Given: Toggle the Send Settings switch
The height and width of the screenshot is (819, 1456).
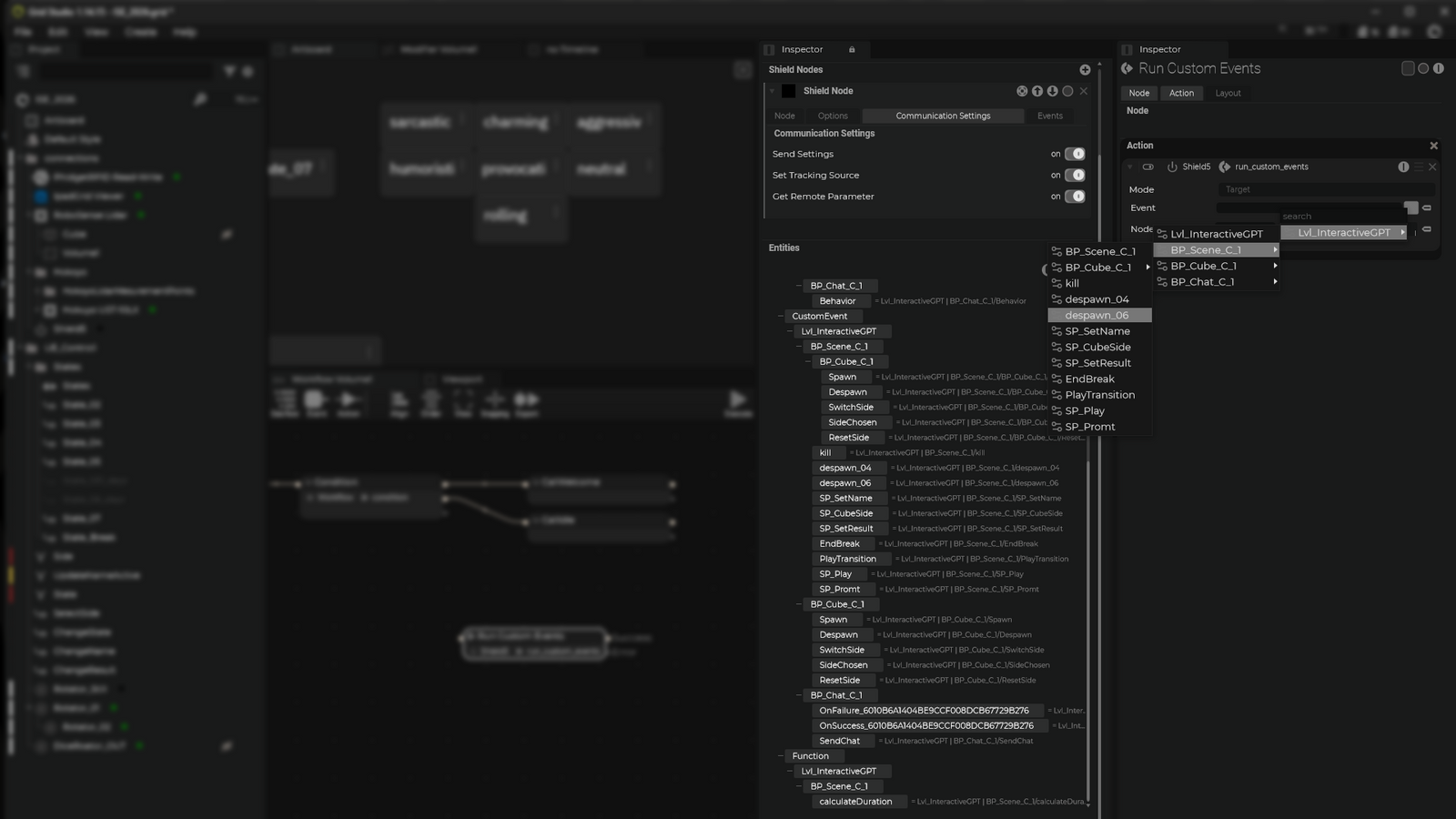Looking at the screenshot, I should click(1075, 155).
